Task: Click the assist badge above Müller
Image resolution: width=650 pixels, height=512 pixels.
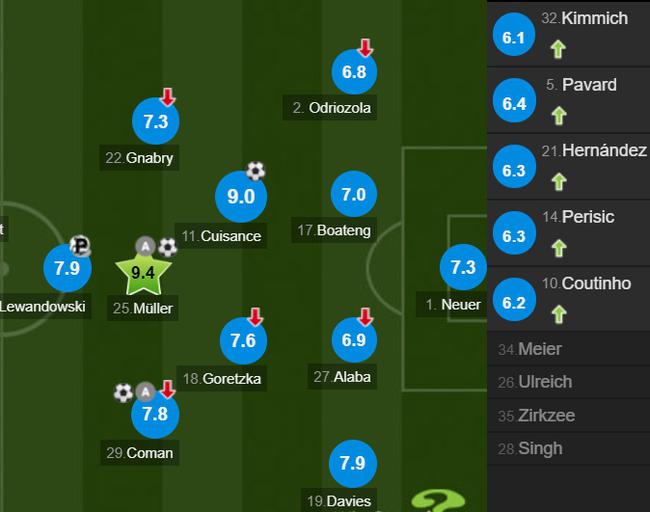Action: click(x=145, y=247)
